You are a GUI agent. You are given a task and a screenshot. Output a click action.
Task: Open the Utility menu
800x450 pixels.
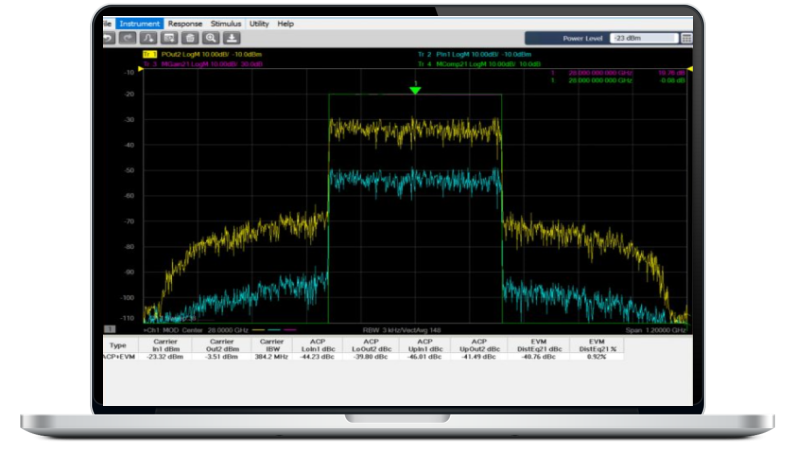pyautogui.click(x=259, y=23)
